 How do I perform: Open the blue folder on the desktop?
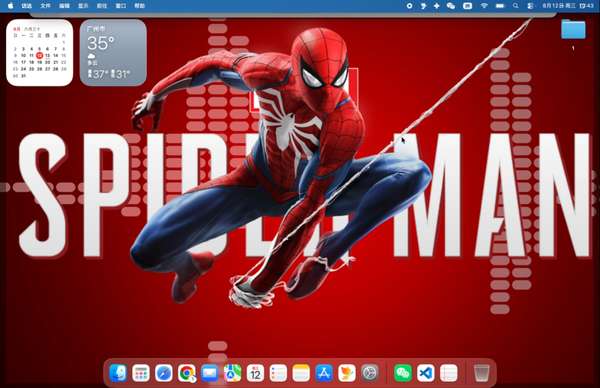pyautogui.click(x=573, y=29)
